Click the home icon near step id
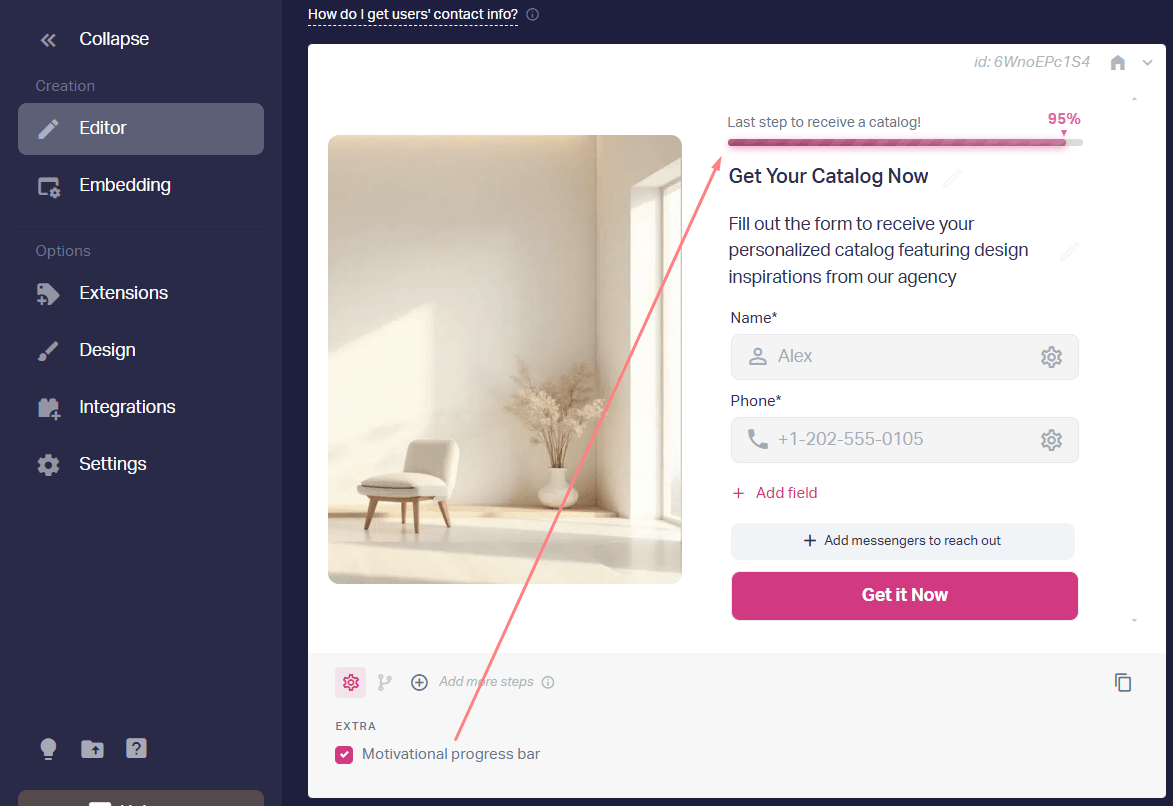This screenshot has width=1173, height=806. coord(1118,63)
